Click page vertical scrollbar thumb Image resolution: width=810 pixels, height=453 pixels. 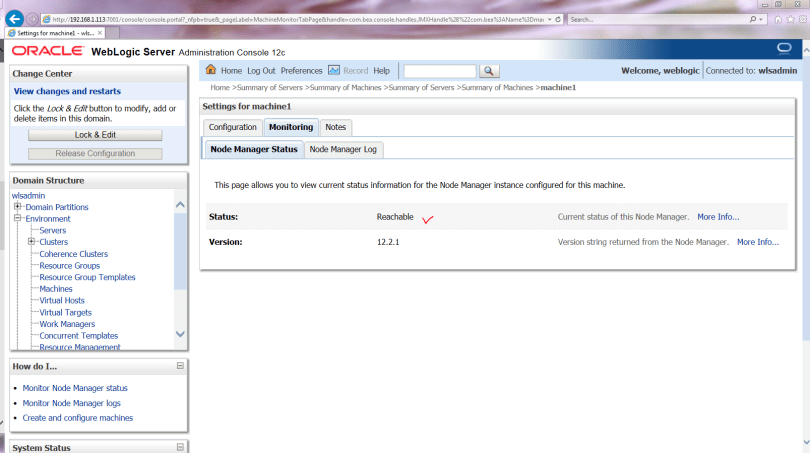pos(806,199)
